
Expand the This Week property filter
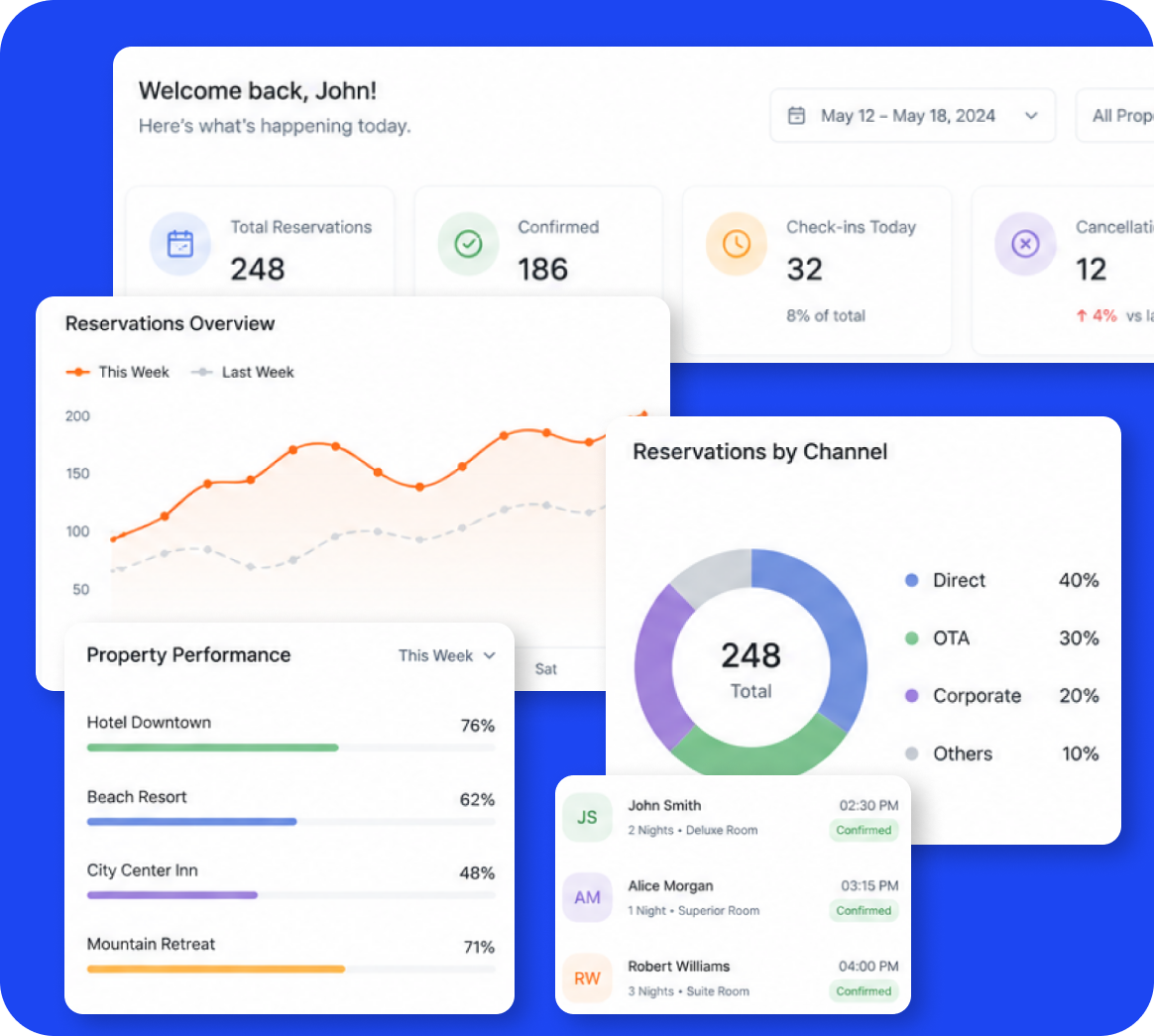click(447, 655)
